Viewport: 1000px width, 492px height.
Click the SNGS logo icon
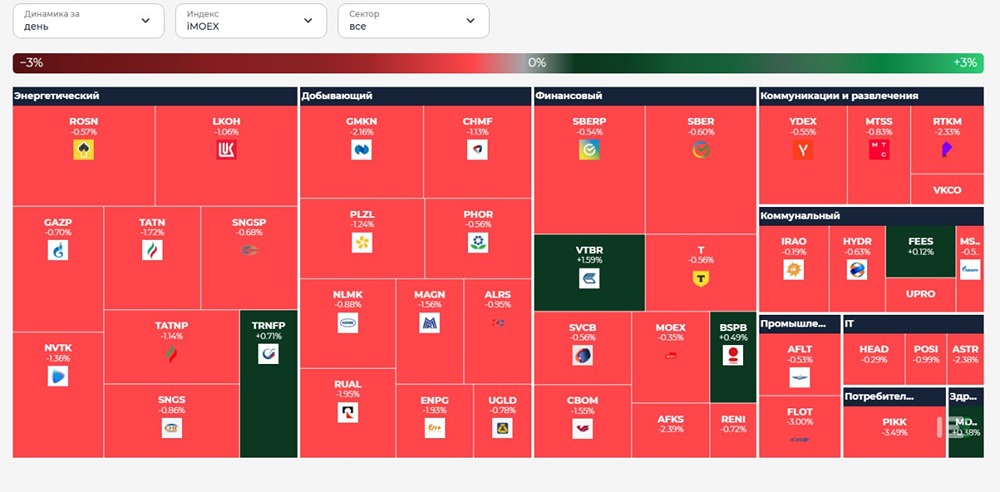pyautogui.click(x=172, y=428)
